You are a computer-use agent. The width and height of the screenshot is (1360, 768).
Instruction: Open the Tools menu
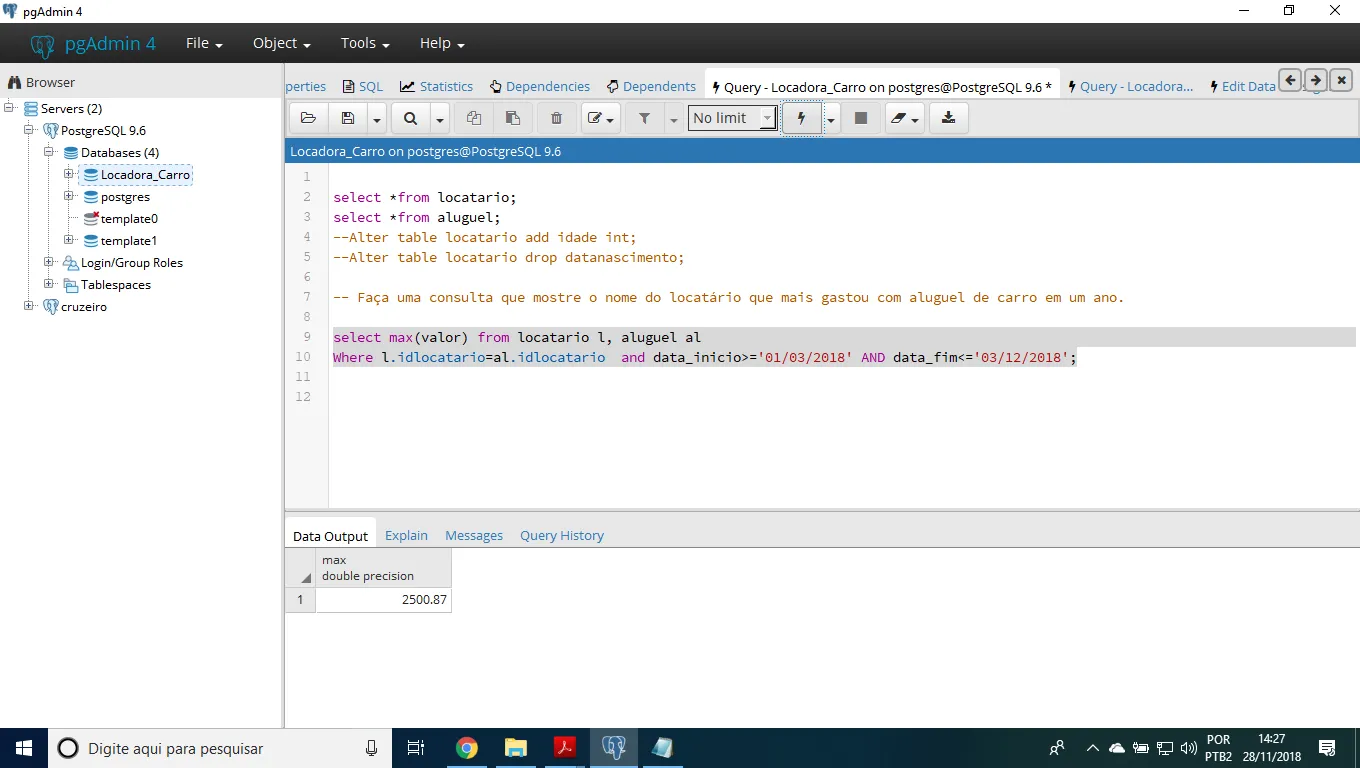(x=364, y=43)
